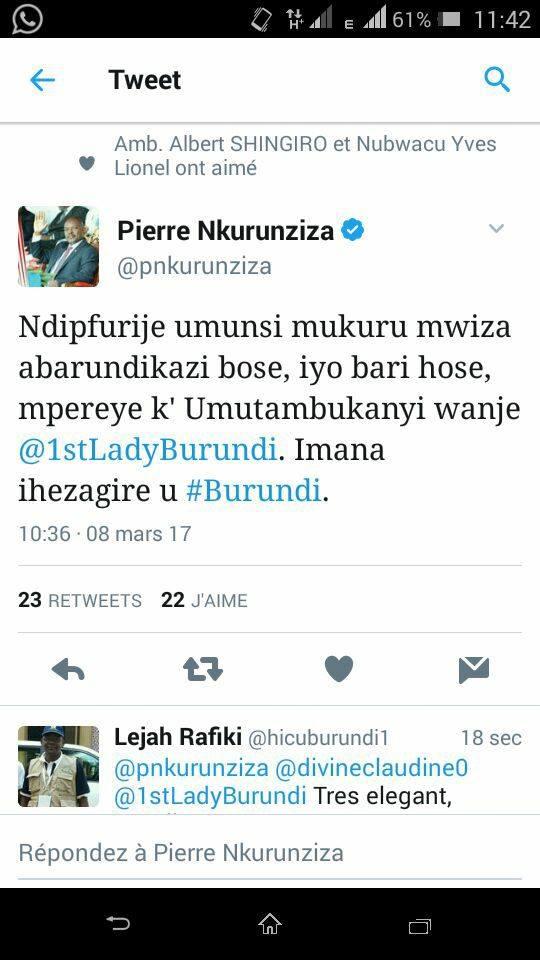Tap Android home button
Viewport: 540px width, 960px height.
269,924
